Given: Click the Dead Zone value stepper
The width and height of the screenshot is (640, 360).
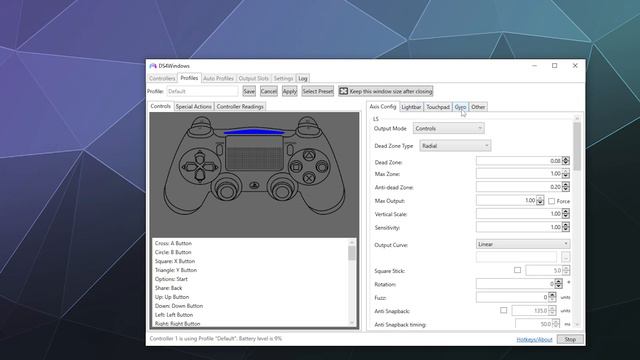Looking at the screenshot, I should 565,161.
